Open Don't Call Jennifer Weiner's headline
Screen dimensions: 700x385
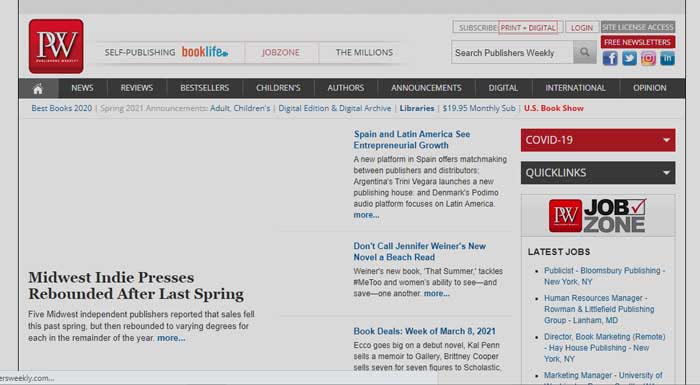pyautogui.click(x=420, y=251)
